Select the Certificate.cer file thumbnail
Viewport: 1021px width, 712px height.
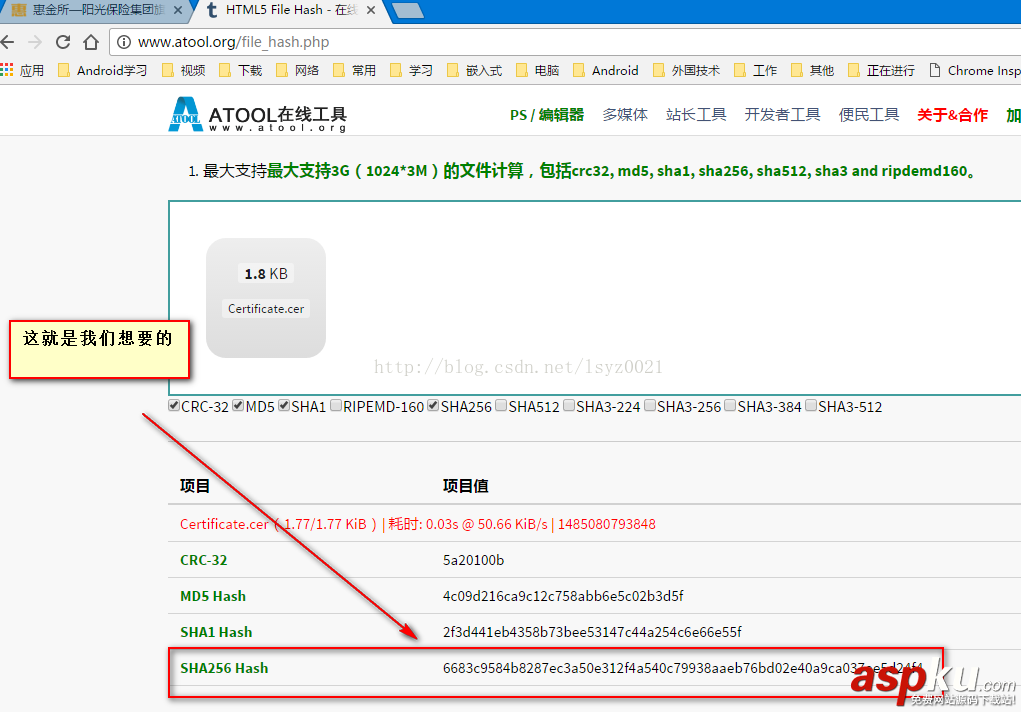click(265, 297)
